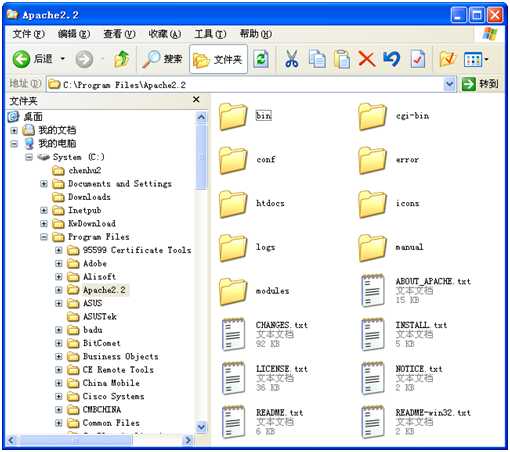Collapse the System (C:) drive node
This screenshot has height=452, width=510.
tap(29, 157)
